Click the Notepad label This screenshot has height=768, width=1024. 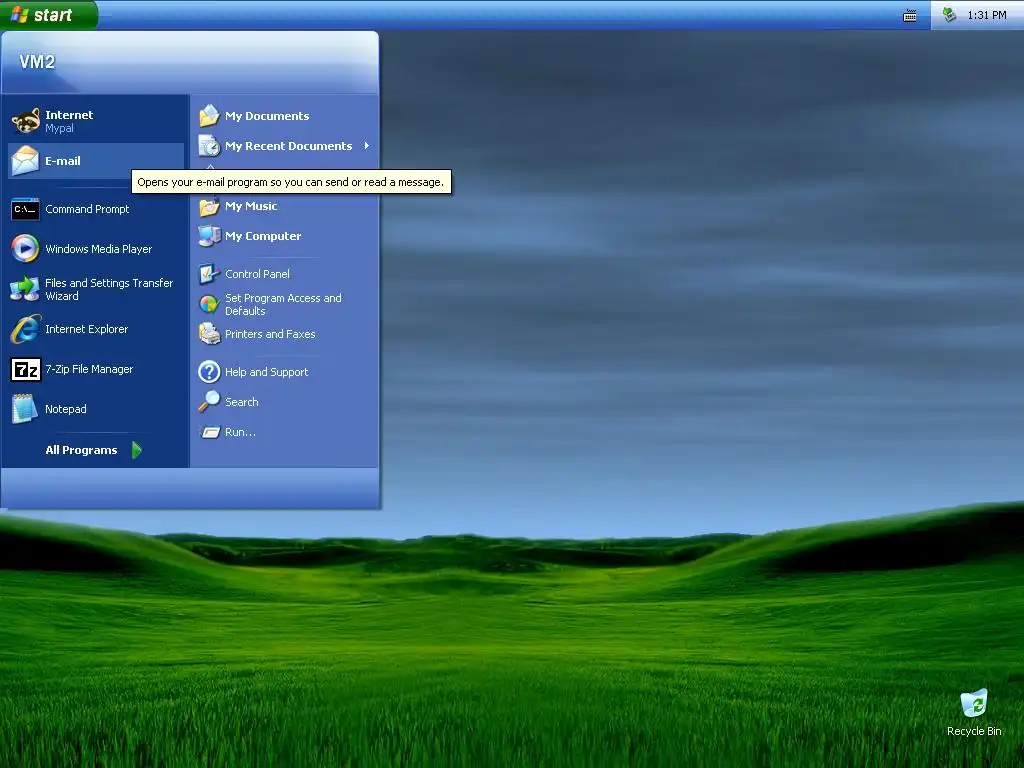[x=66, y=409]
